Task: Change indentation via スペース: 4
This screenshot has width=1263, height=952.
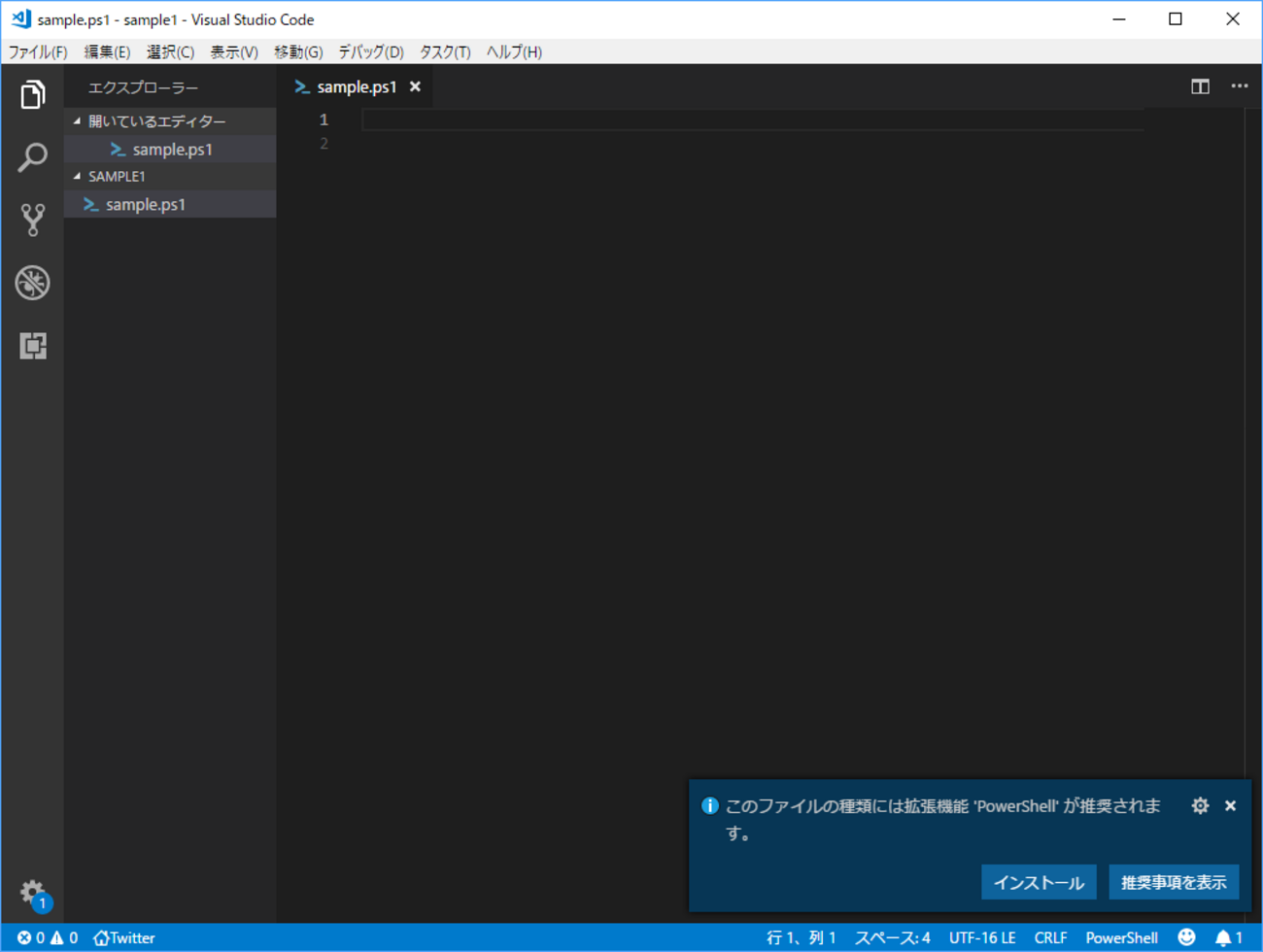Action: (892, 937)
